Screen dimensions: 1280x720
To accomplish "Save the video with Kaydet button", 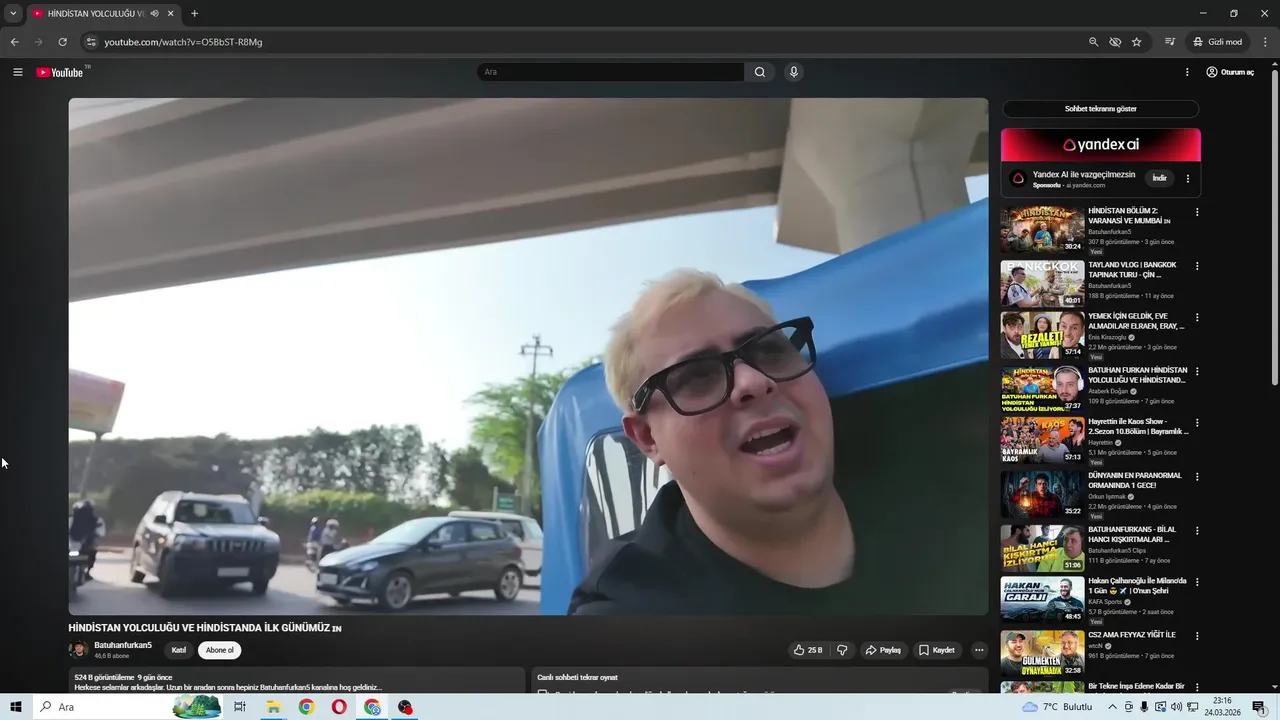I will (x=937, y=650).
